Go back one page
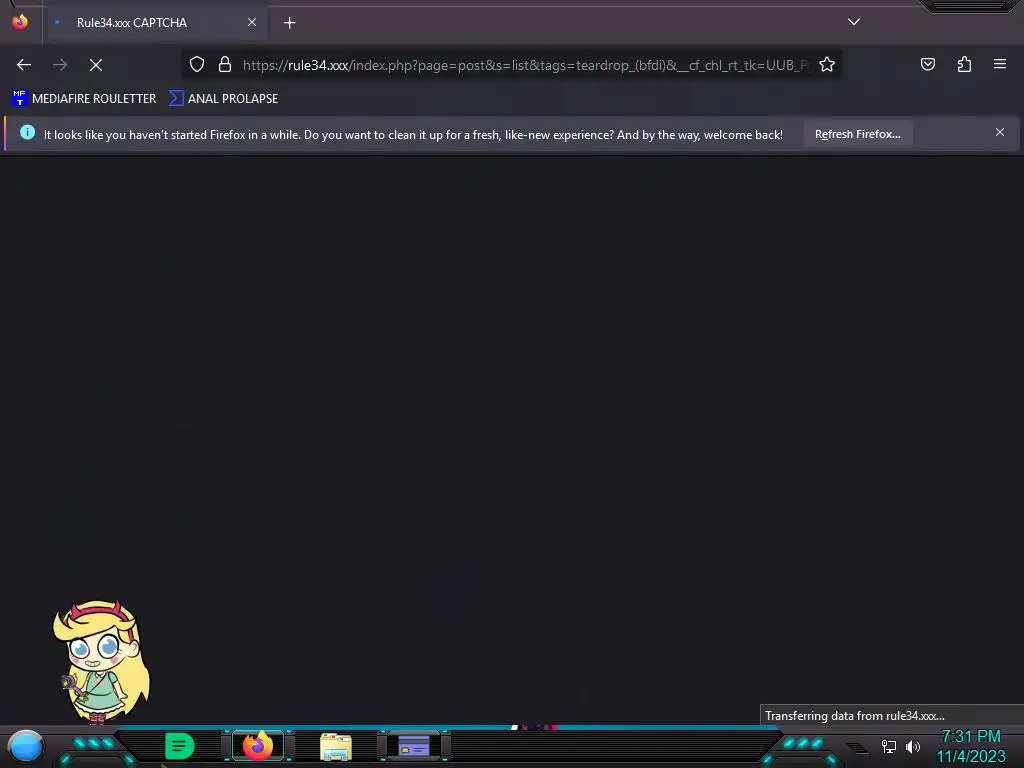Viewport: 1024px width, 768px height. pos(24,65)
